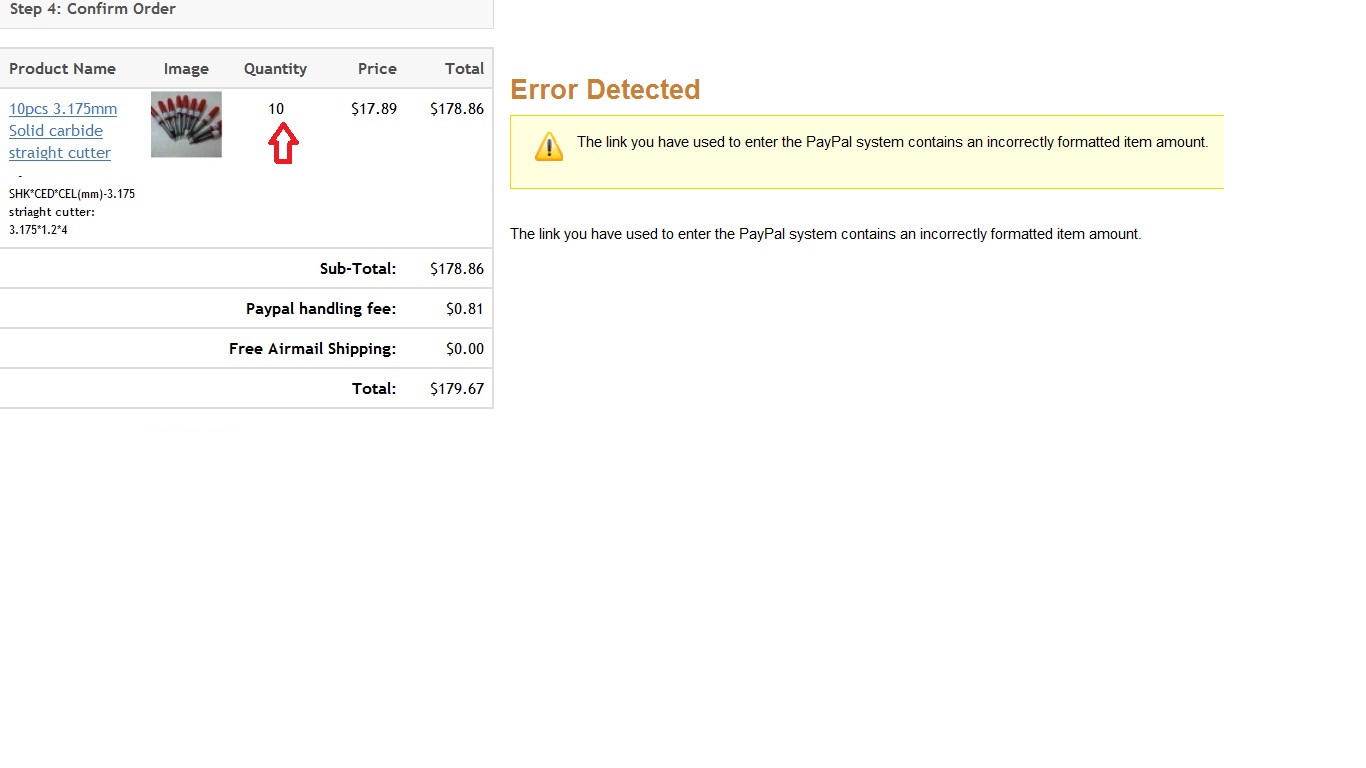Click the Error Detected heading
The image size is (1366, 768).
(x=605, y=90)
